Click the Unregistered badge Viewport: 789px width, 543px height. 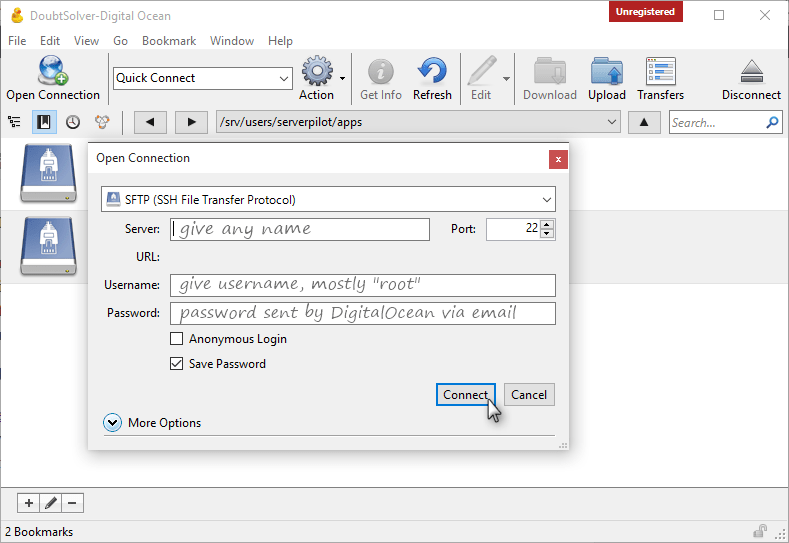click(x=646, y=12)
